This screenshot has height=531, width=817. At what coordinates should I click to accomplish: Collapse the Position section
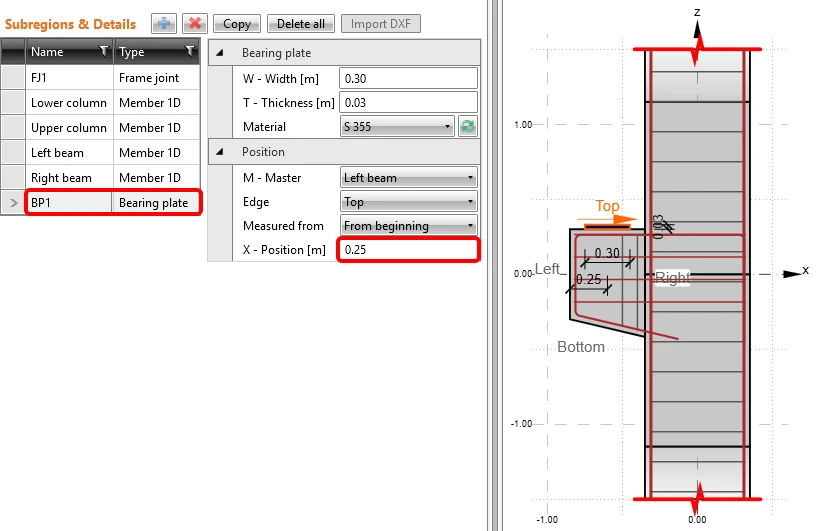220,152
